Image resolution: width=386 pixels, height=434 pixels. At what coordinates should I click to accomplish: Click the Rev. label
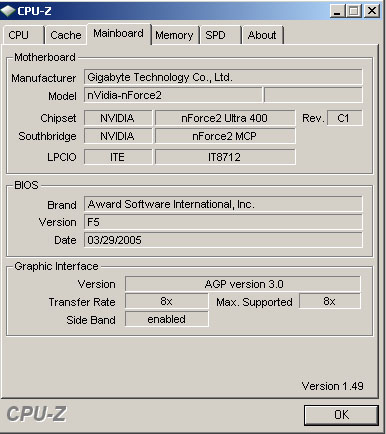point(313,118)
